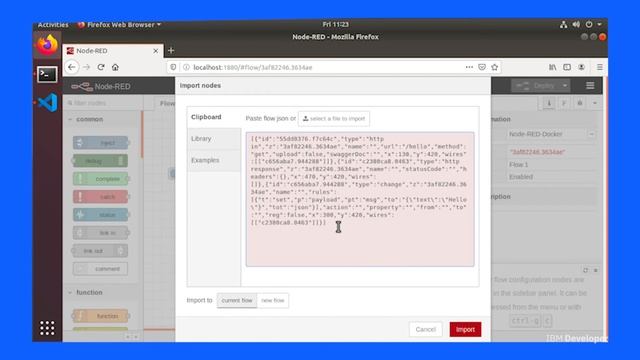Open sidebar tabs dropdown arrow
The width and height of the screenshot is (640, 360).
pyautogui.click(x=595, y=103)
